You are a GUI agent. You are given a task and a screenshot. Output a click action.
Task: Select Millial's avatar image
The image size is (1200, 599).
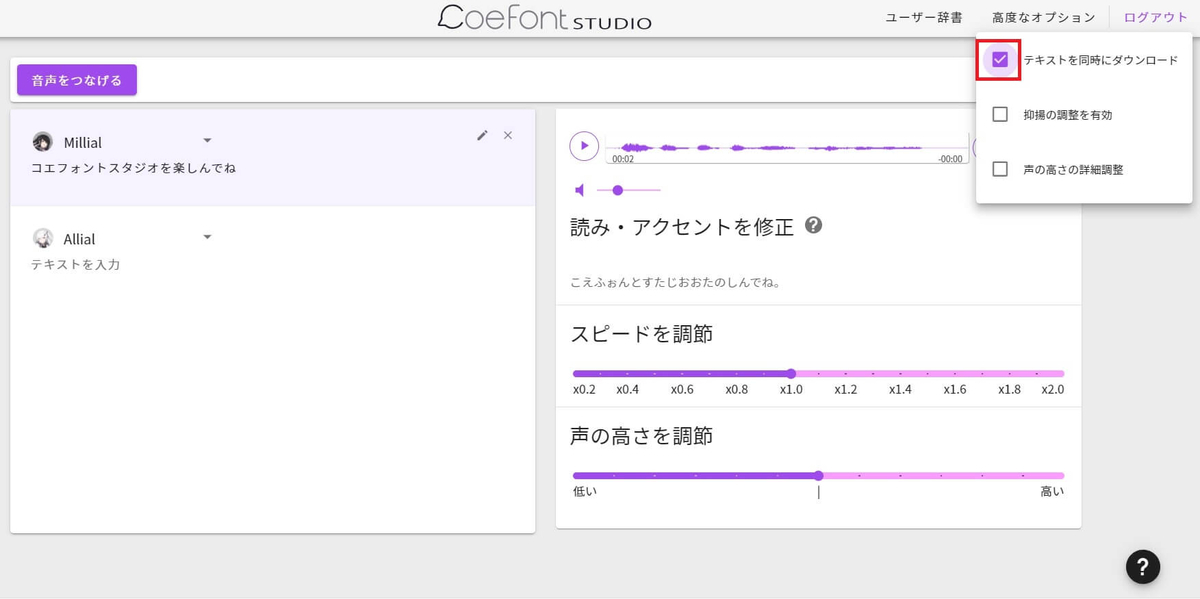point(42,141)
